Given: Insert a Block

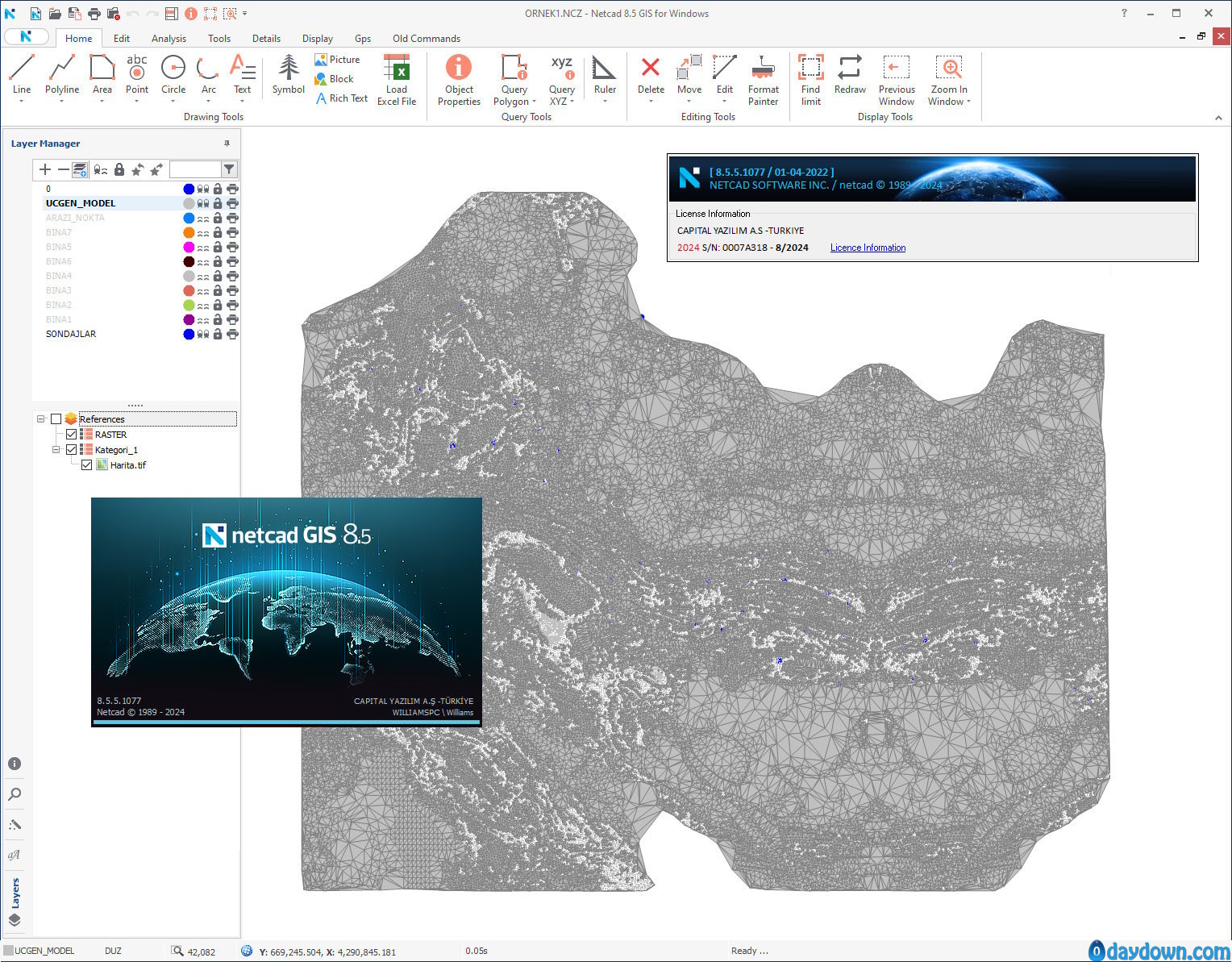Looking at the screenshot, I should point(334,79).
